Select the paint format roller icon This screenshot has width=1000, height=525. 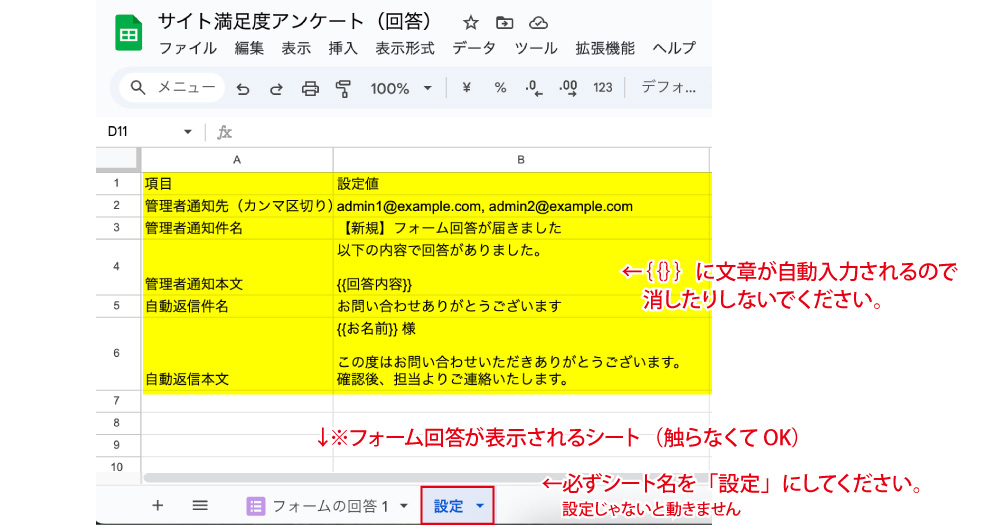click(x=344, y=89)
